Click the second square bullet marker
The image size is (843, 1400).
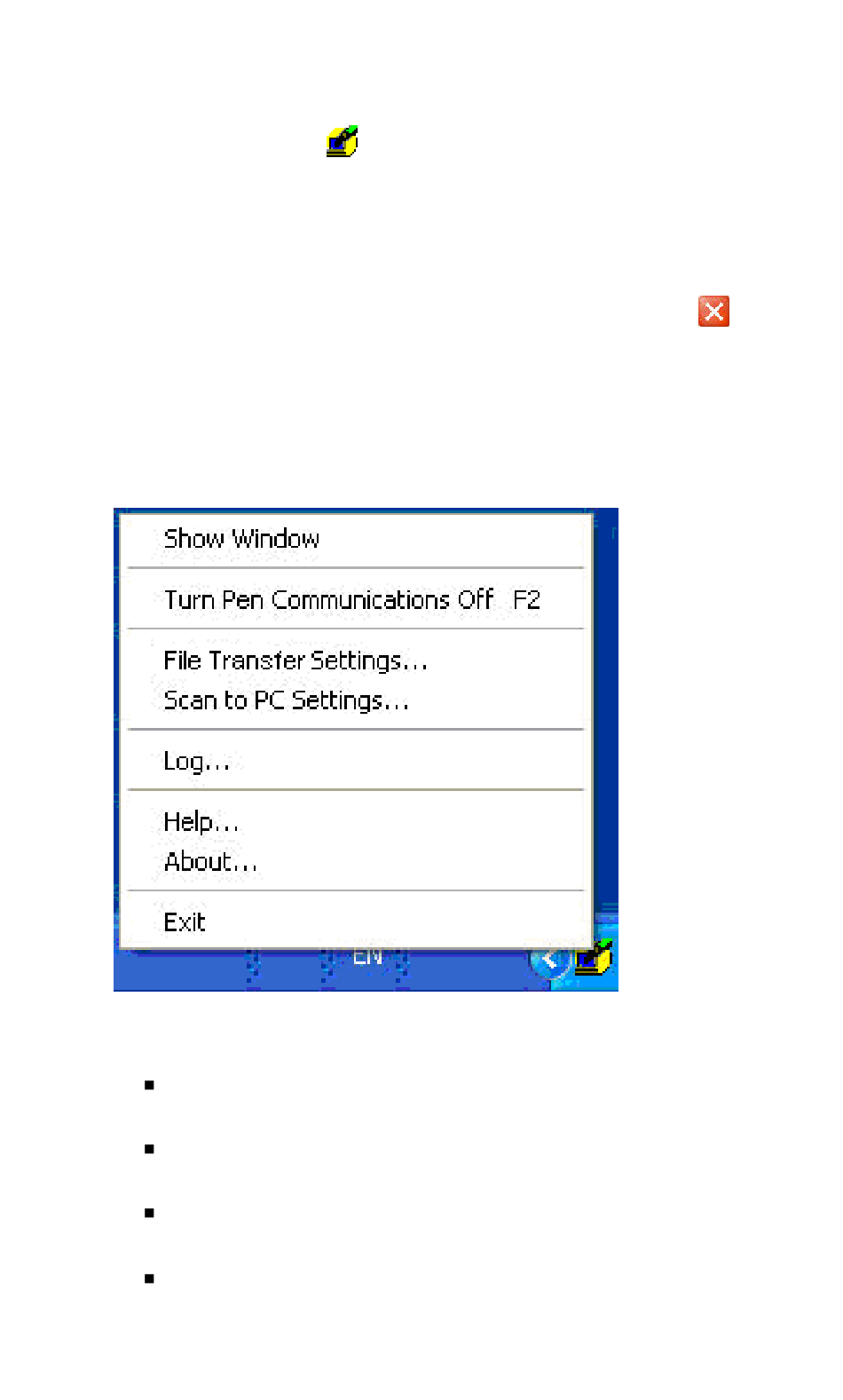[149, 1149]
